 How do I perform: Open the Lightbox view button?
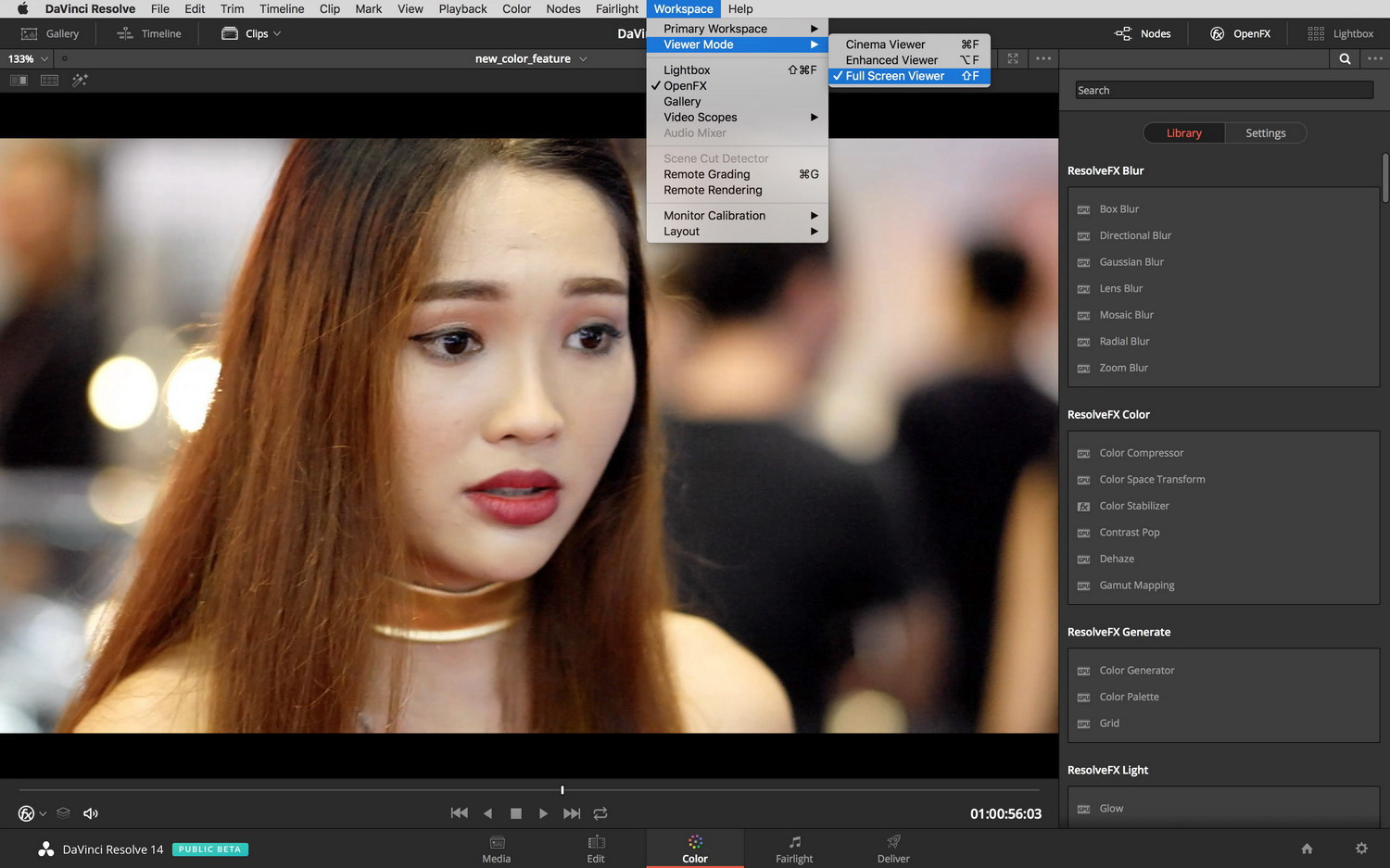1340,33
